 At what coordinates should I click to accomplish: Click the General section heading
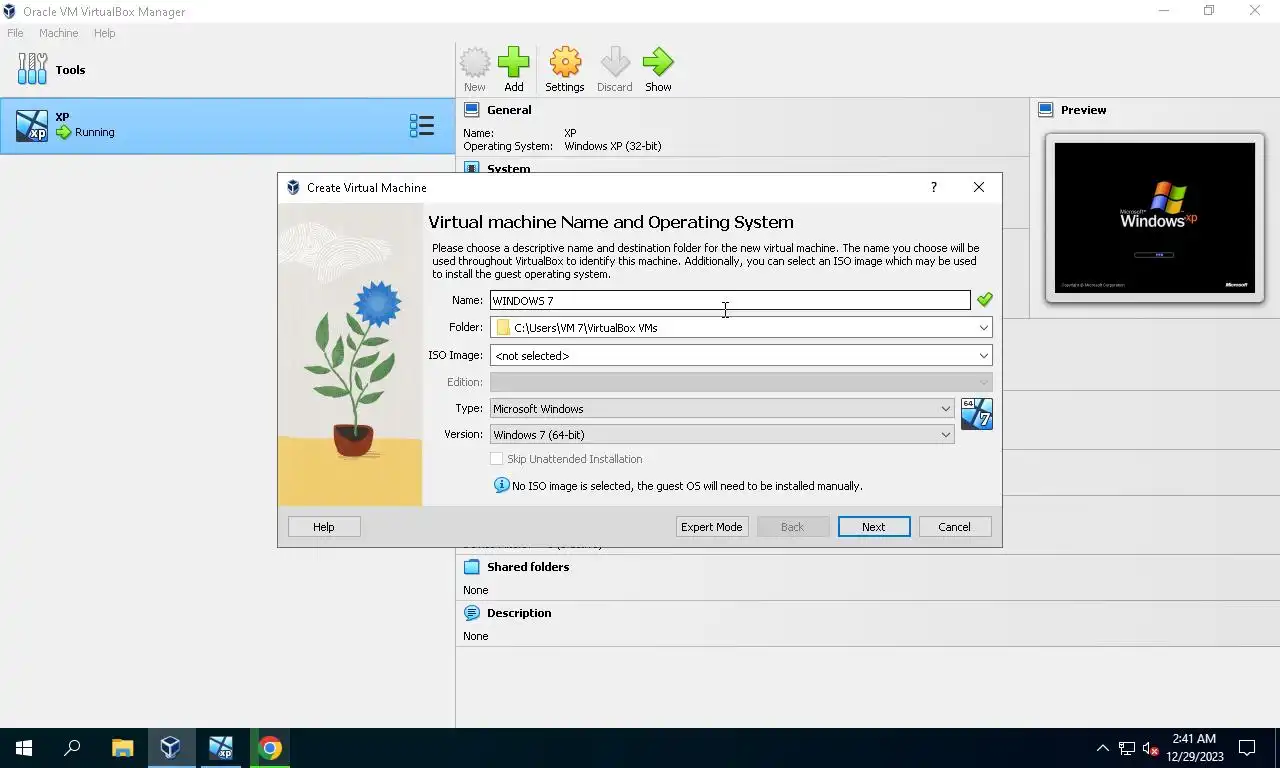click(x=509, y=110)
